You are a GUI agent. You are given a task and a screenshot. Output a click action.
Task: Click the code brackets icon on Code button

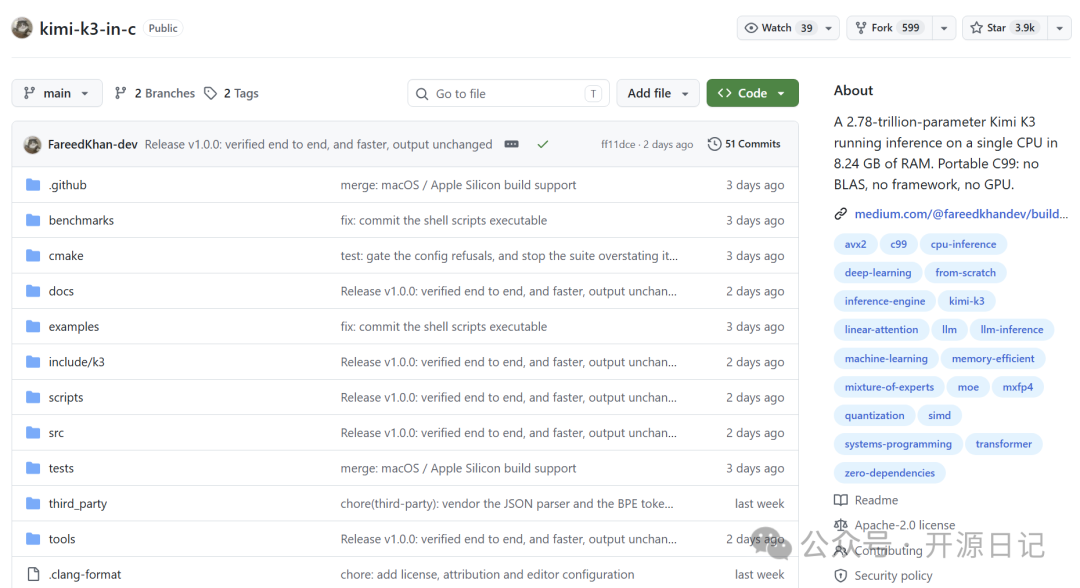[724, 93]
